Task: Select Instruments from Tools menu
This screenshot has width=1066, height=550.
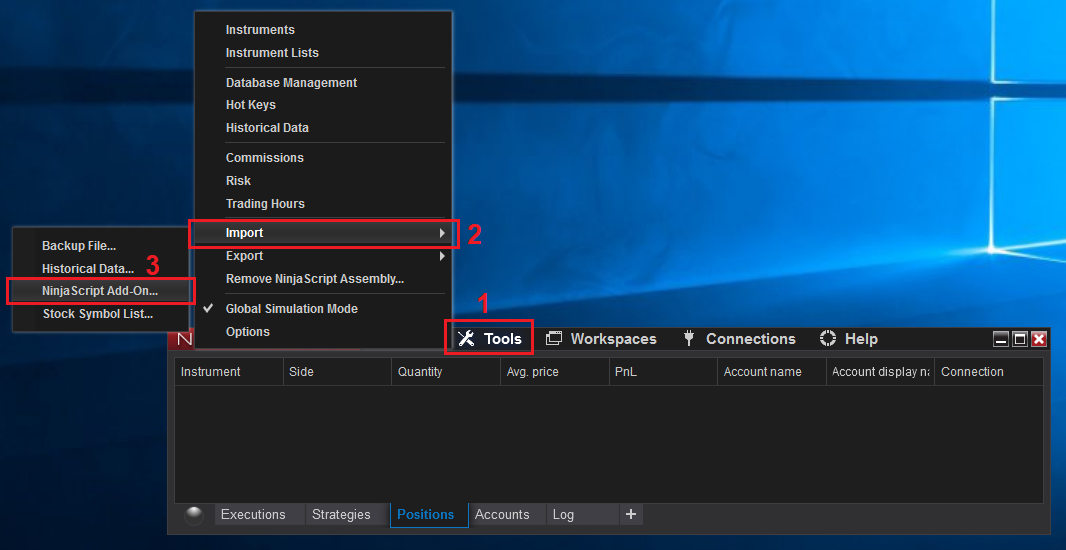Action: (x=260, y=30)
